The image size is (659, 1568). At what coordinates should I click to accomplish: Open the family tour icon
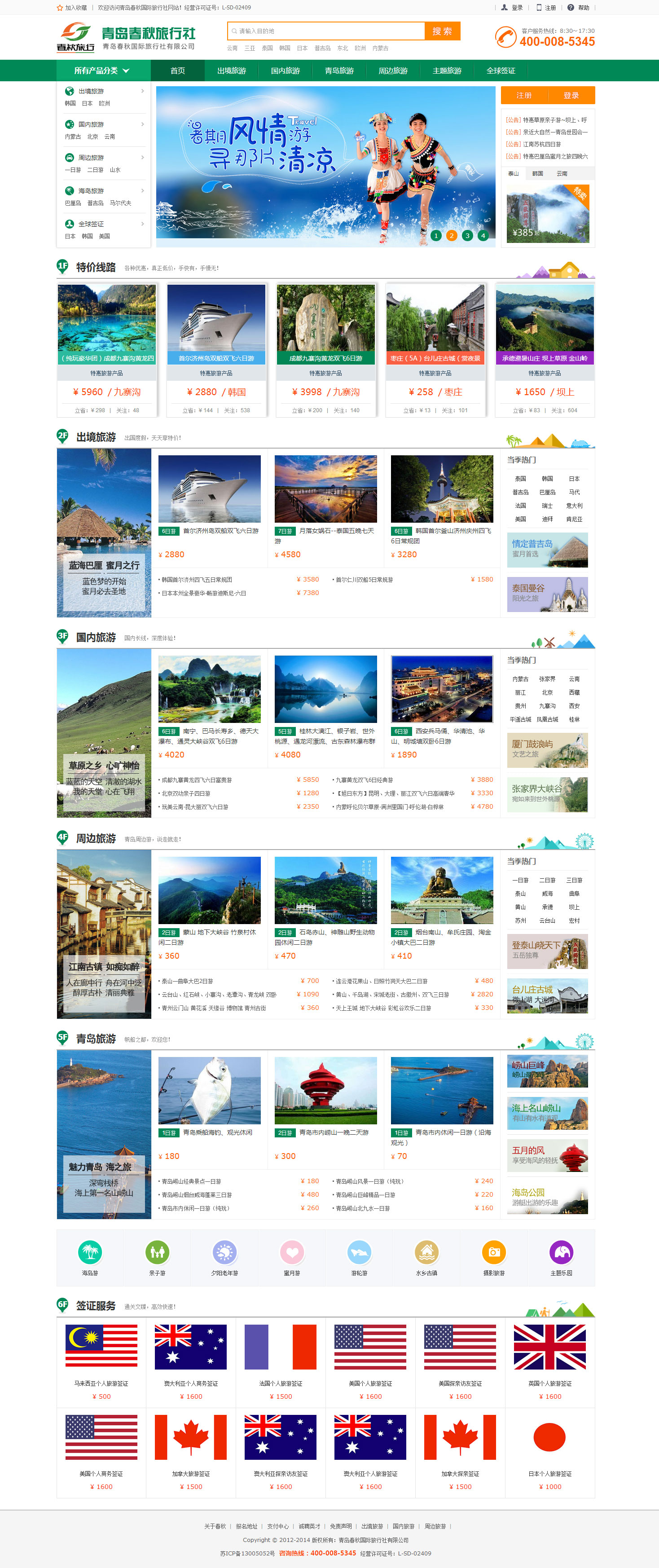pyautogui.click(x=157, y=1252)
